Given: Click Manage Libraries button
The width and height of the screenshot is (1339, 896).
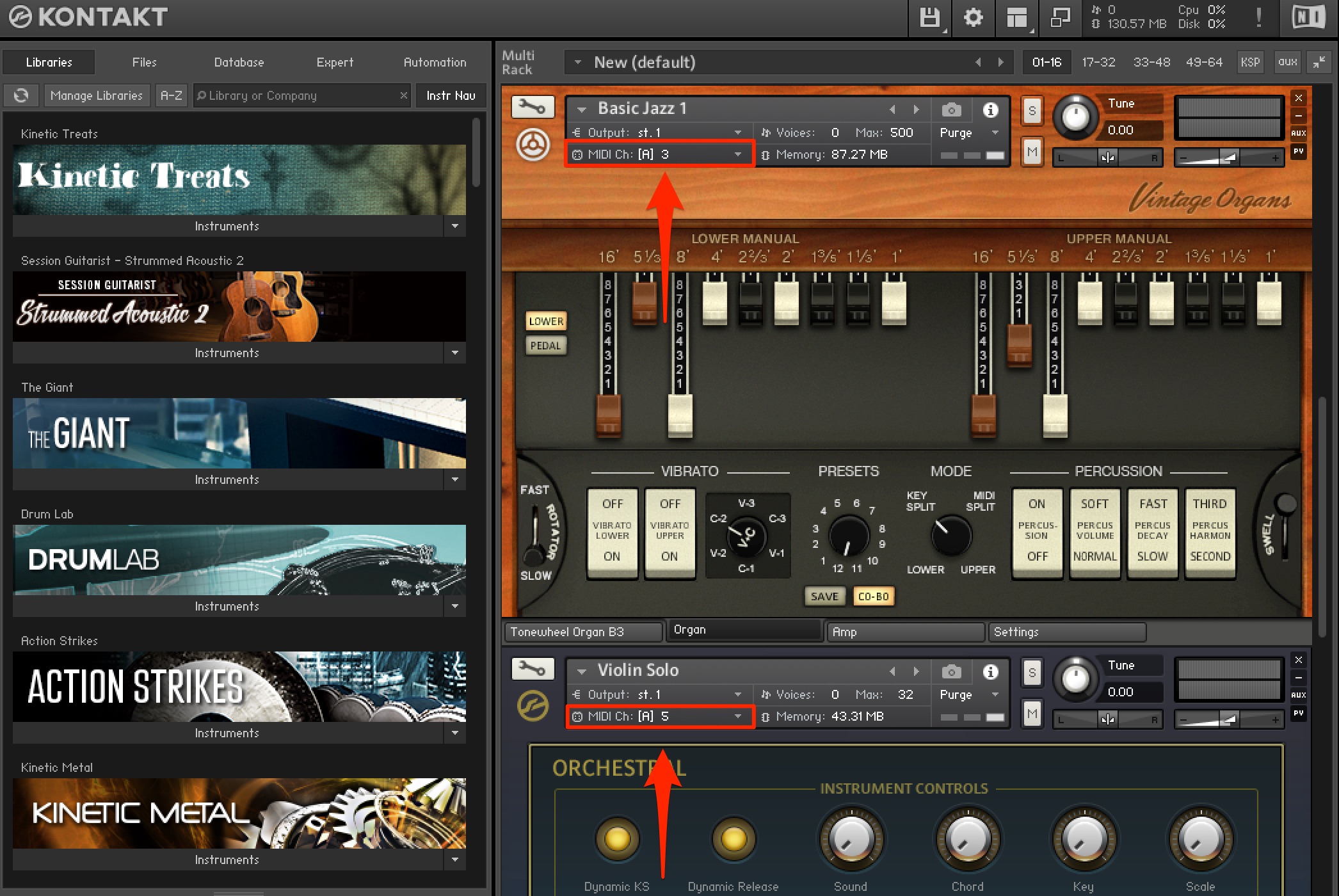Looking at the screenshot, I should 97,95.
